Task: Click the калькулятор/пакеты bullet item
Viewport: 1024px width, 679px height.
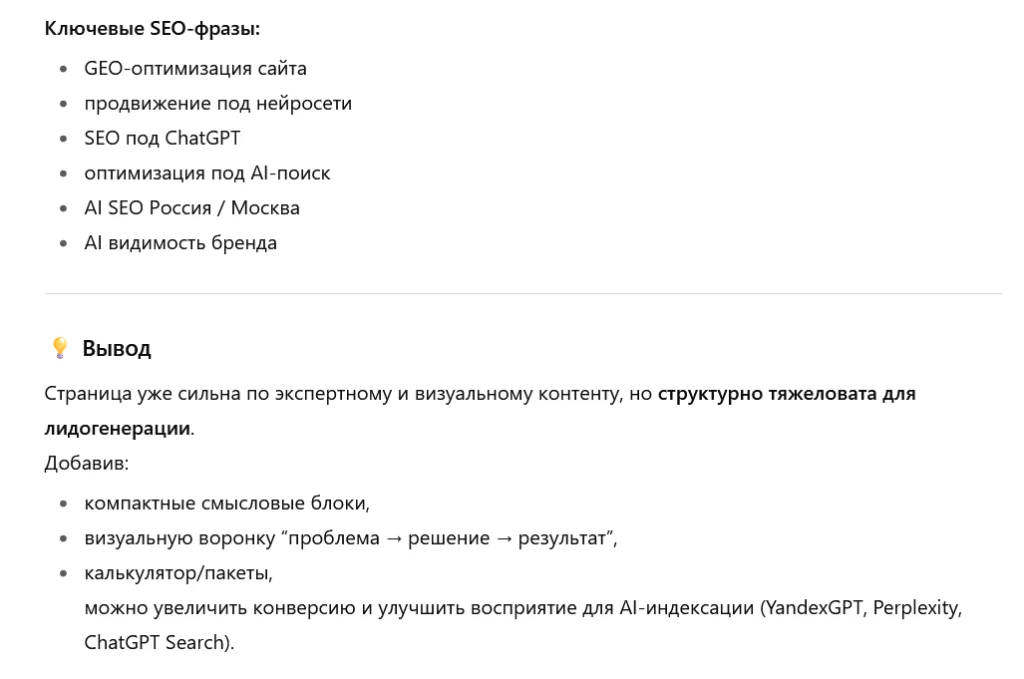Action: click(178, 573)
